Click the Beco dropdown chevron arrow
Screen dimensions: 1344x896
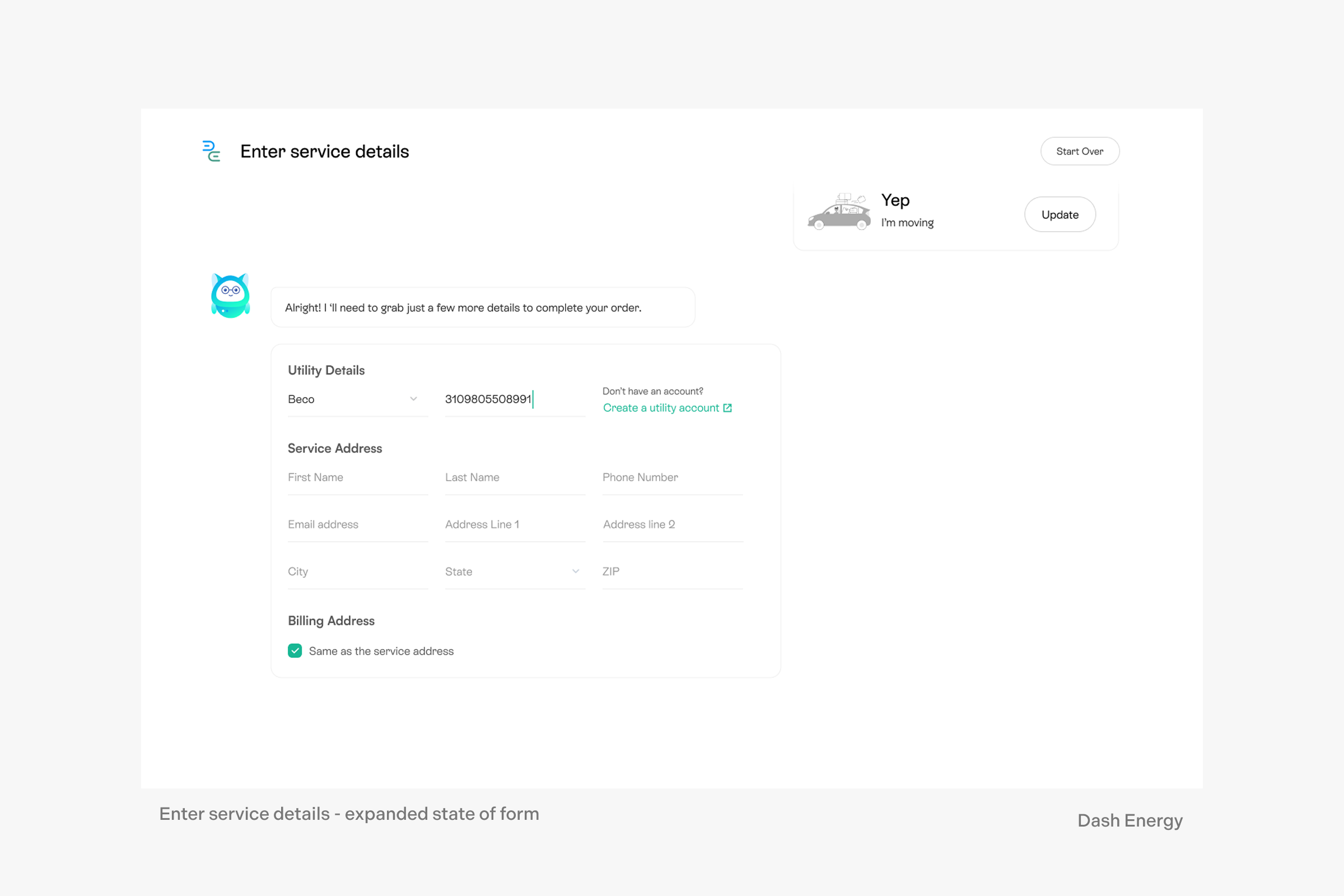(413, 399)
